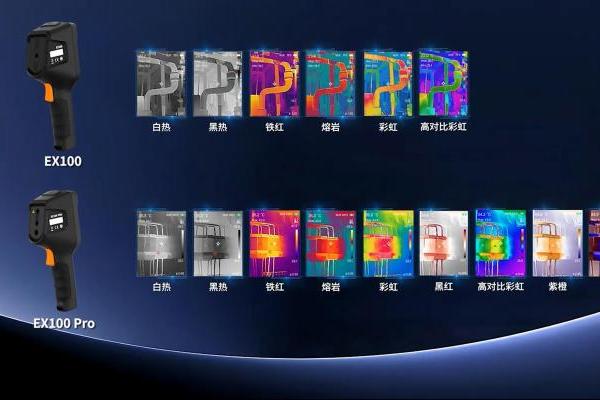Select the EX100 白热 palette thumbnail

coord(160,84)
